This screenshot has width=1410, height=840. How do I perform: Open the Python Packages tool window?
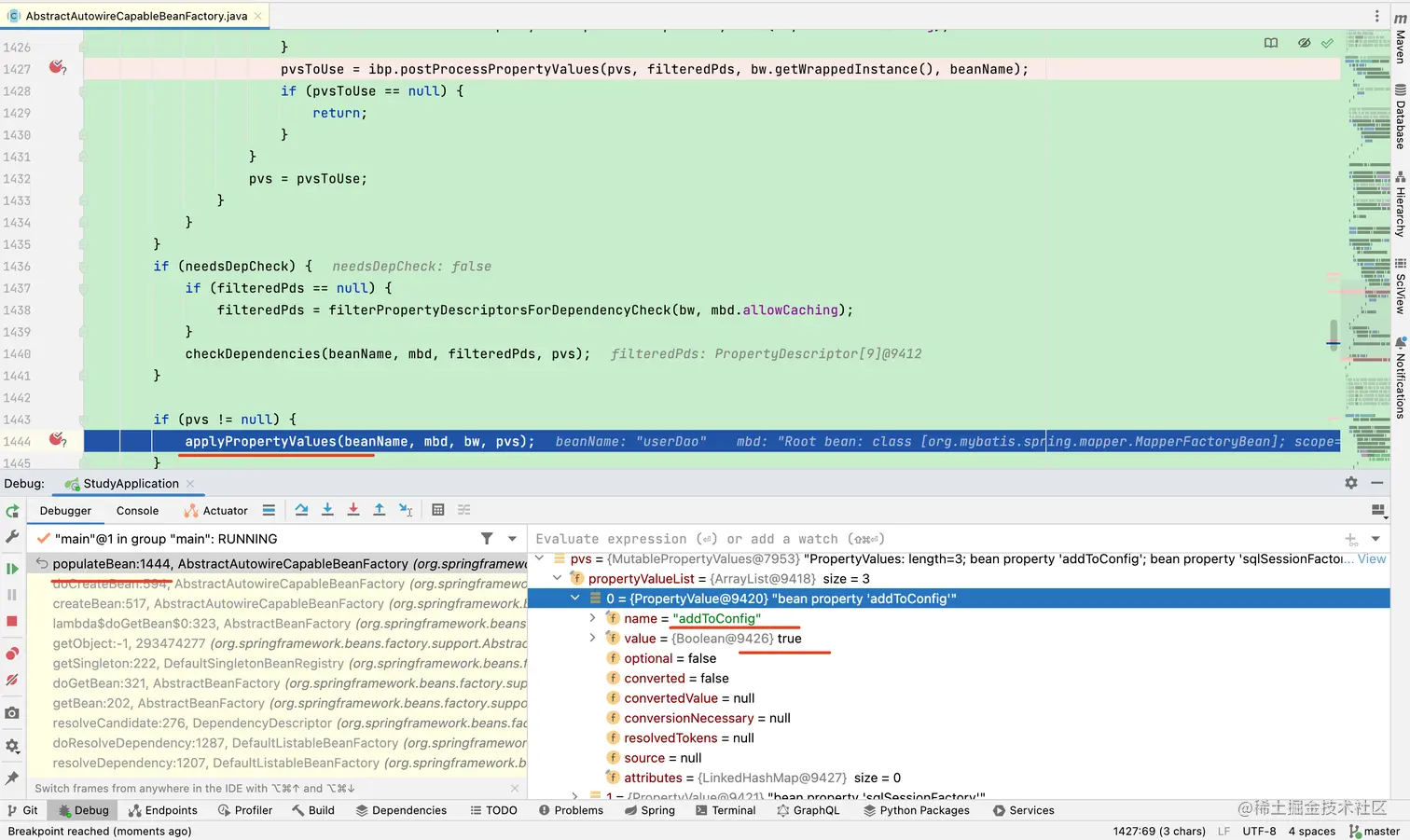pyautogui.click(x=916, y=810)
